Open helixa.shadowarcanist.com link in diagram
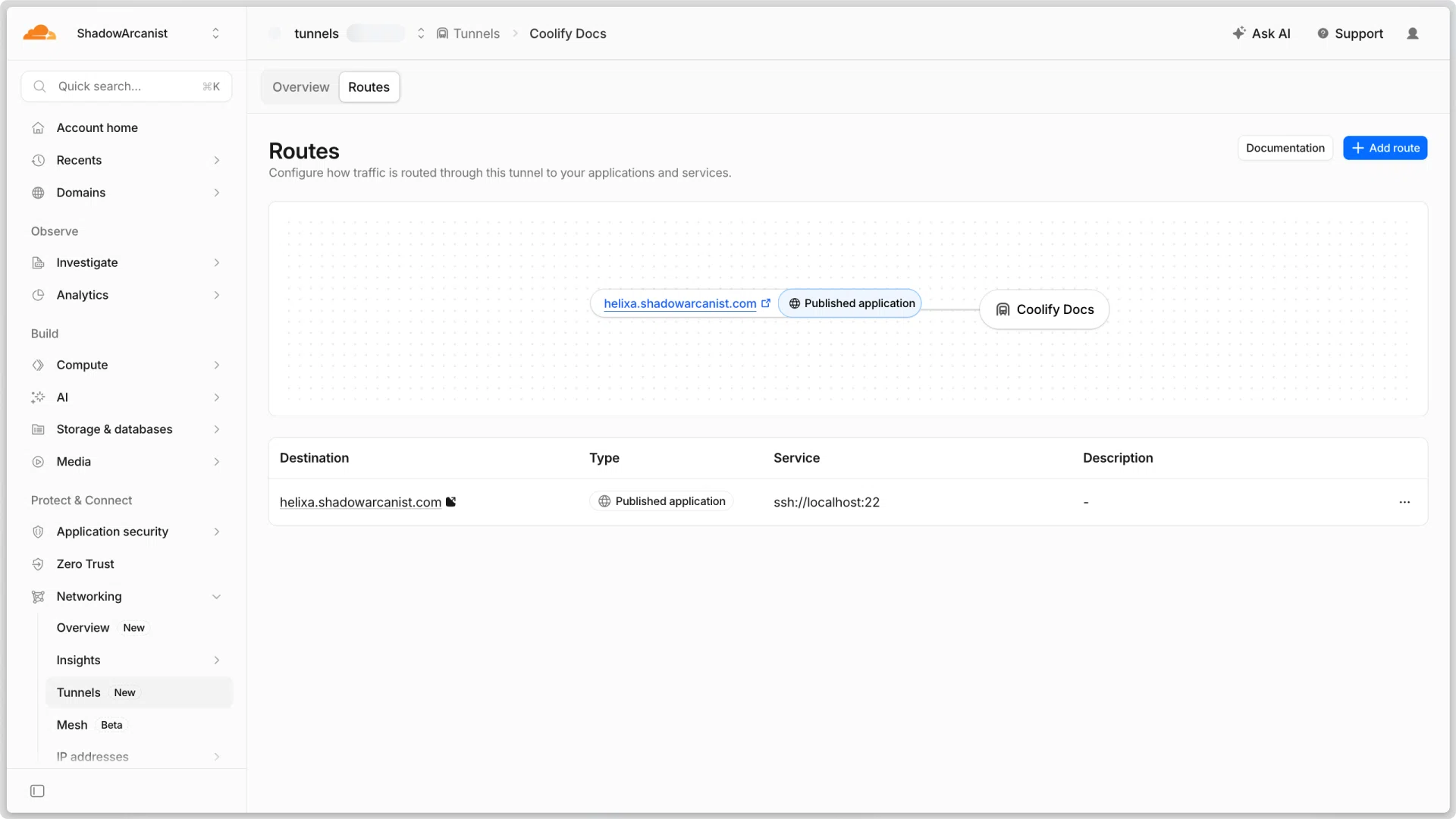Screen dimensions: 1456x819 click(679, 303)
